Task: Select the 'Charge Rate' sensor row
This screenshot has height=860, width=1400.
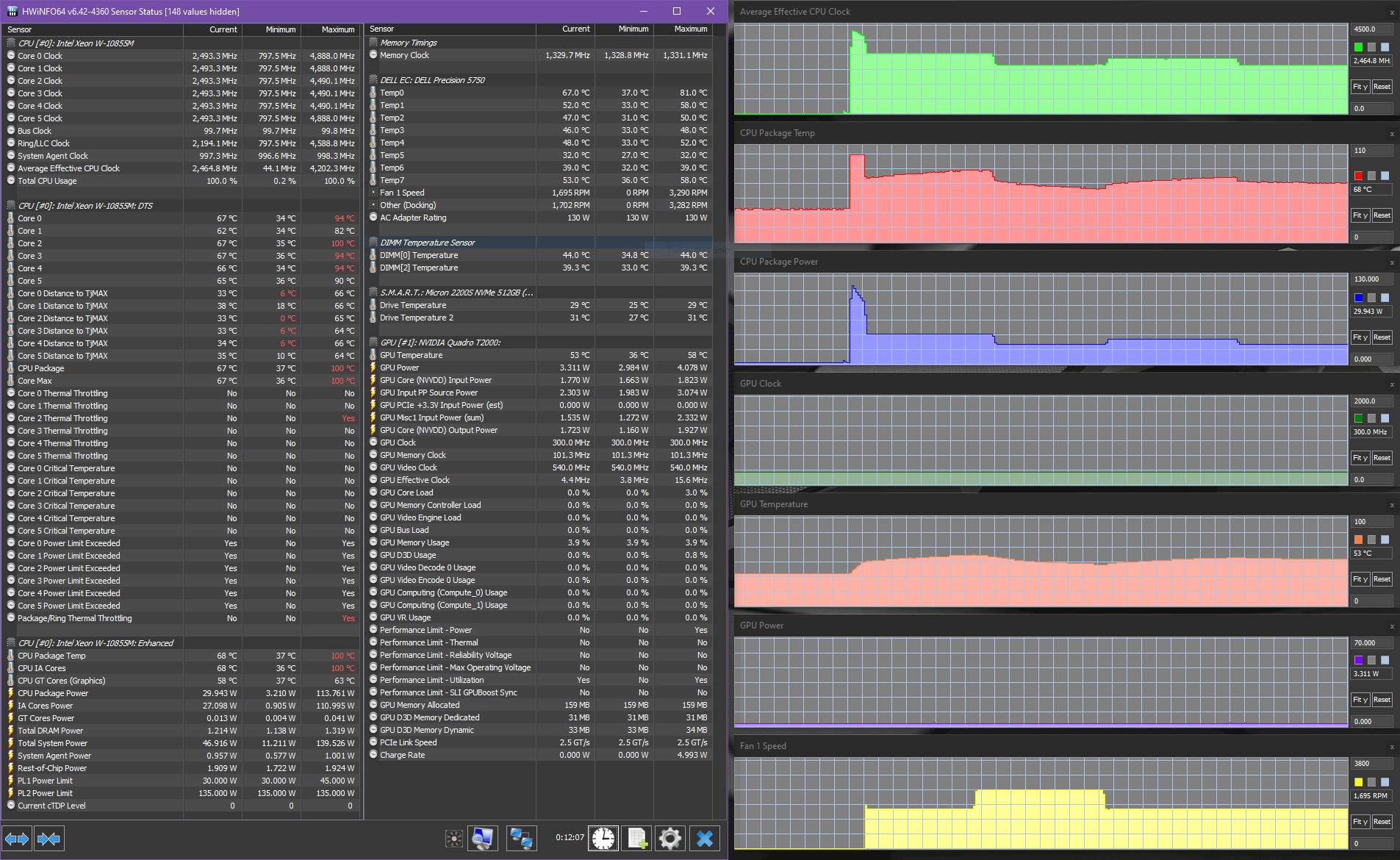Action: [539, 755]
